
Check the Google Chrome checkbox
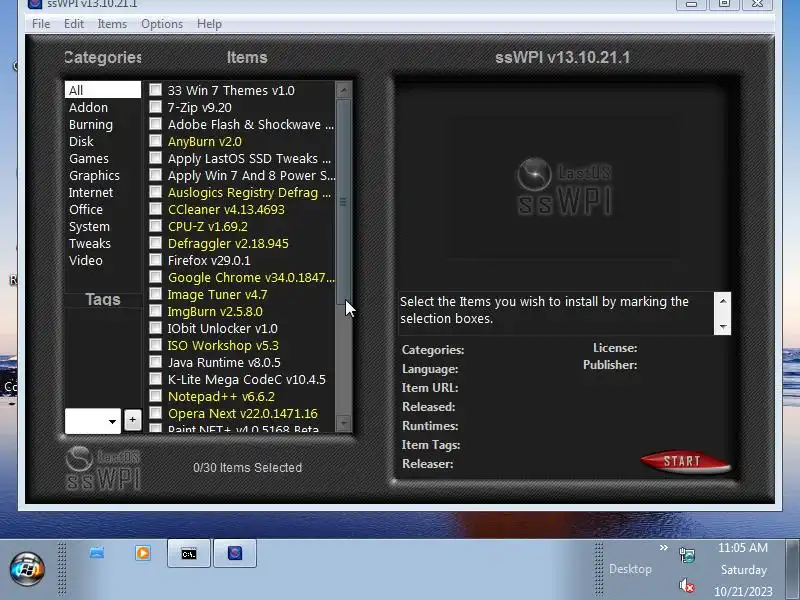[x=156, y=277]
